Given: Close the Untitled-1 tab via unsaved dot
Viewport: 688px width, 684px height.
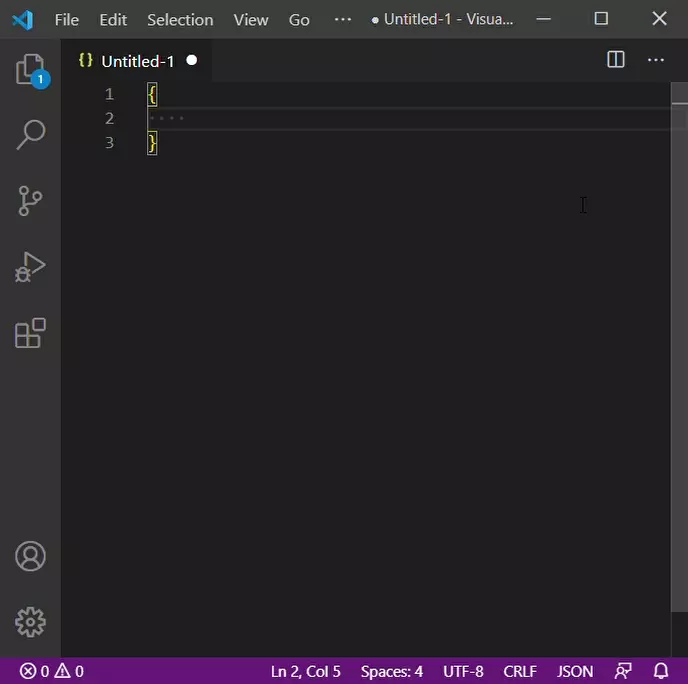Looking at the screenshot, I should (191, 60).
